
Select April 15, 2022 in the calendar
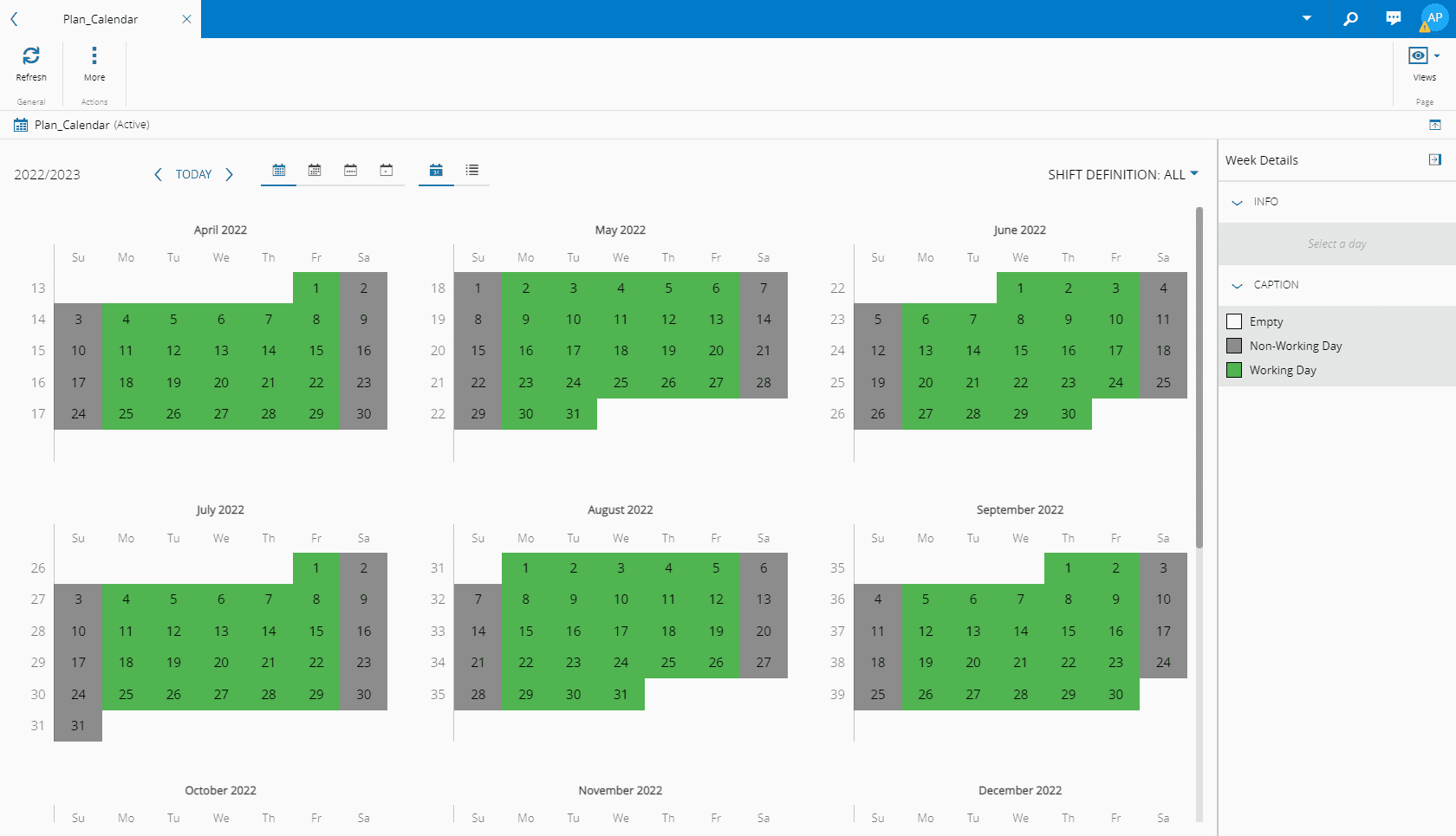coord(316,351)
